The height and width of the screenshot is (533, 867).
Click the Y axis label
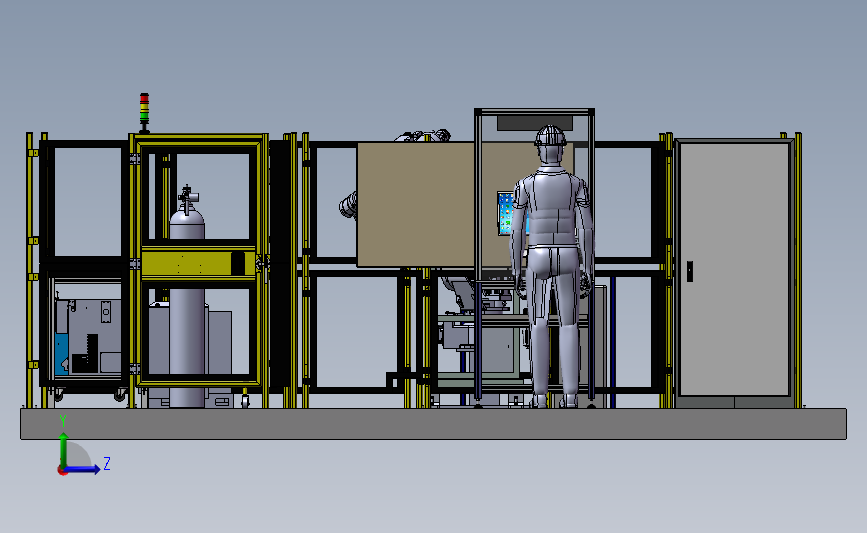click(x=63, y=421)
